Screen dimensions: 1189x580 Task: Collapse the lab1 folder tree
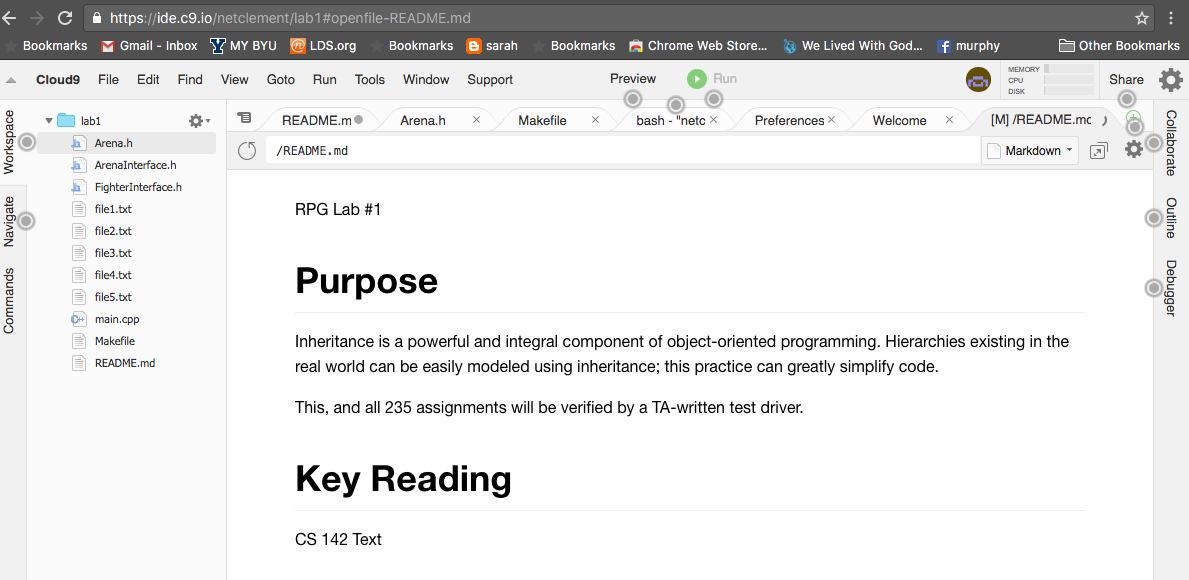point(49,120)
